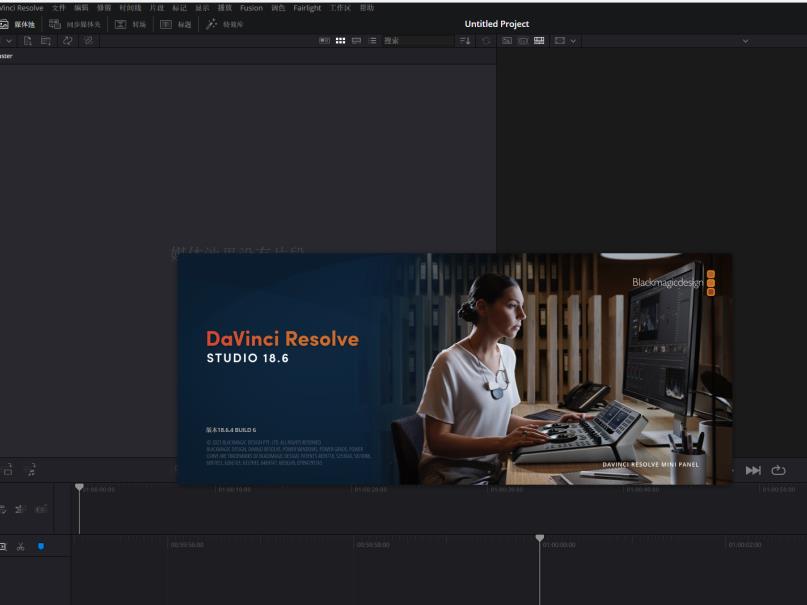Click the upper timeline playhead handle
The width and height of the screenshot is (807, 605).
79,487
